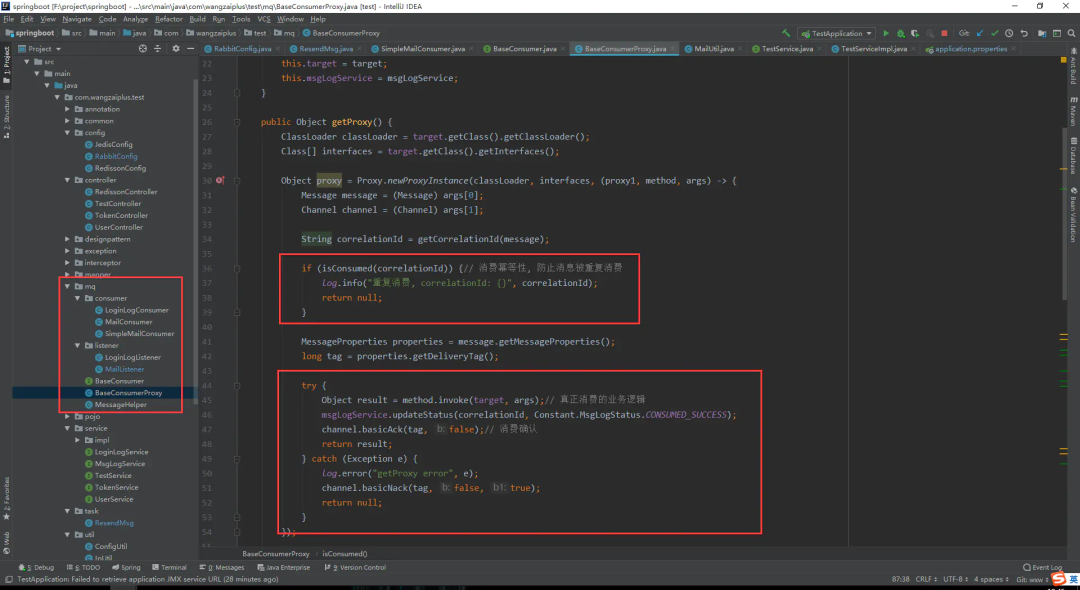The width and height of the screenshot is (1080, 590).
Task: Open the TestApplication run configuration dropdown
Action: click(x=836, y=33)
